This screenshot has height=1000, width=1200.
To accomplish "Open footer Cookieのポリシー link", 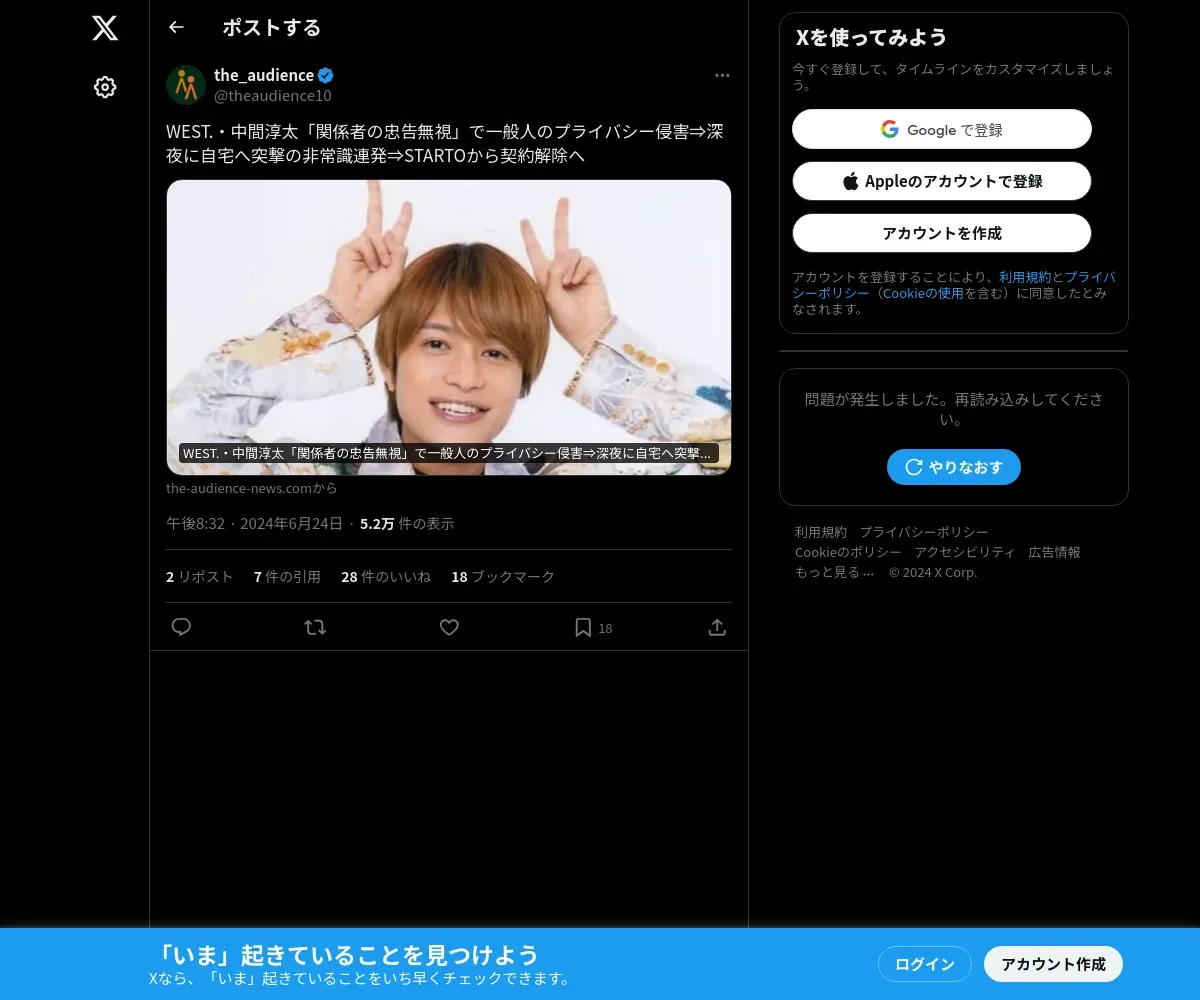I will [848, 552].
